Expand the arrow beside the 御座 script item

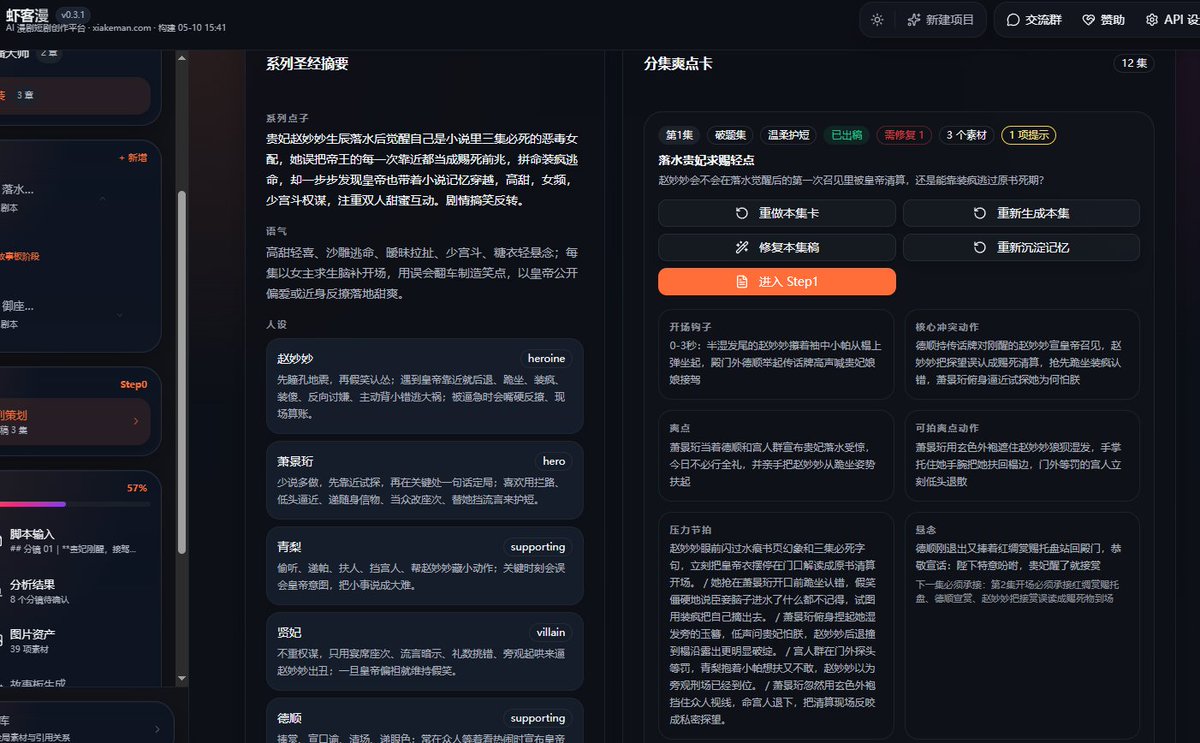click(120, 314)
